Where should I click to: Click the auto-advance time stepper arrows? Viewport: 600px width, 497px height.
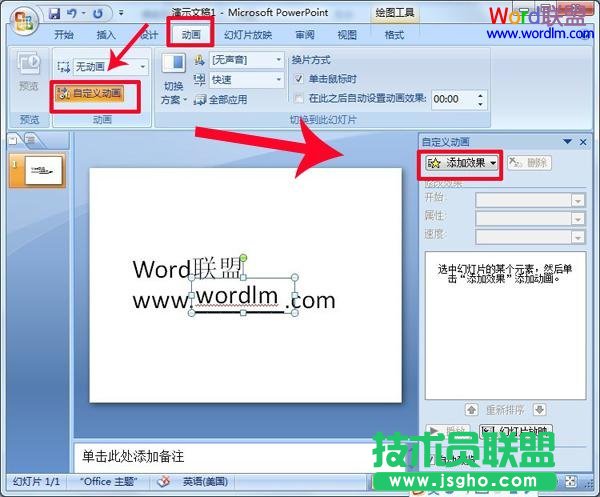pyautogui.click(x=480, y=98)
